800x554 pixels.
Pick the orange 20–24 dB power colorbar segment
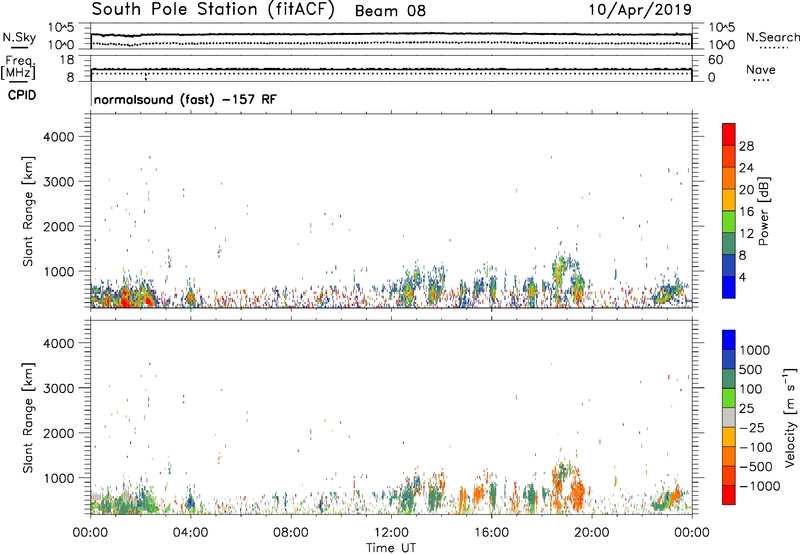729,178
